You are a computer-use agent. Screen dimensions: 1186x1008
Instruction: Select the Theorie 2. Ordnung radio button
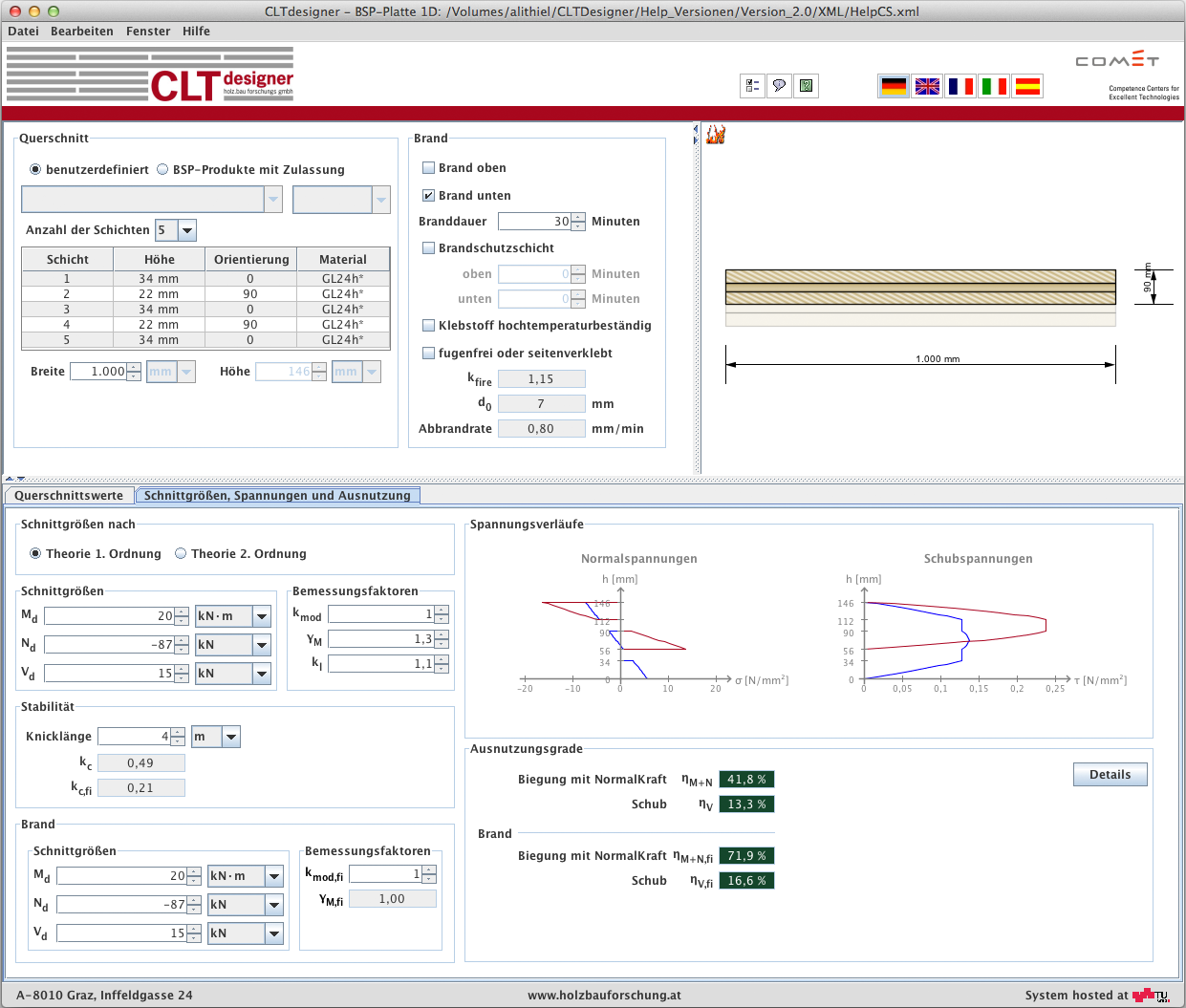tap(181, 554)
